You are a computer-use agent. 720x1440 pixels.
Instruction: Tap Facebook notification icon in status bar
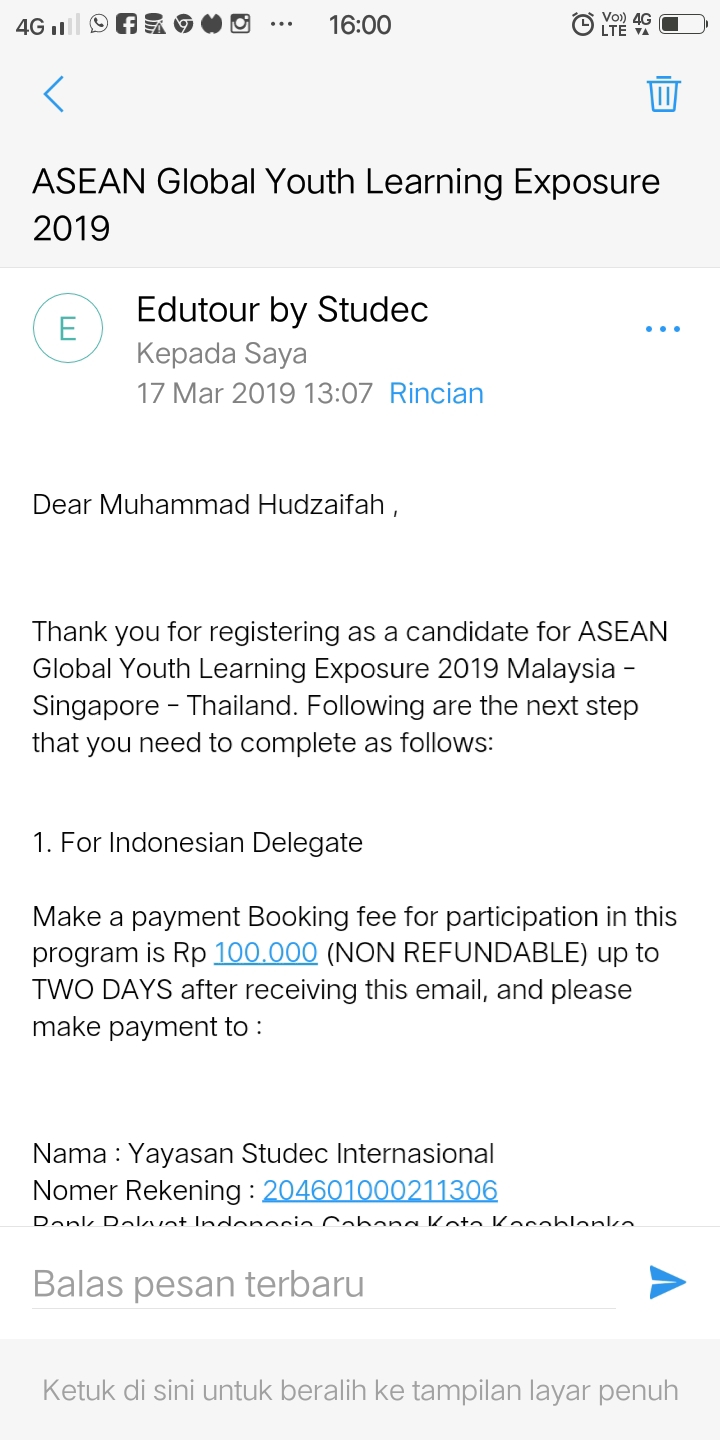(x=127, y=23)
